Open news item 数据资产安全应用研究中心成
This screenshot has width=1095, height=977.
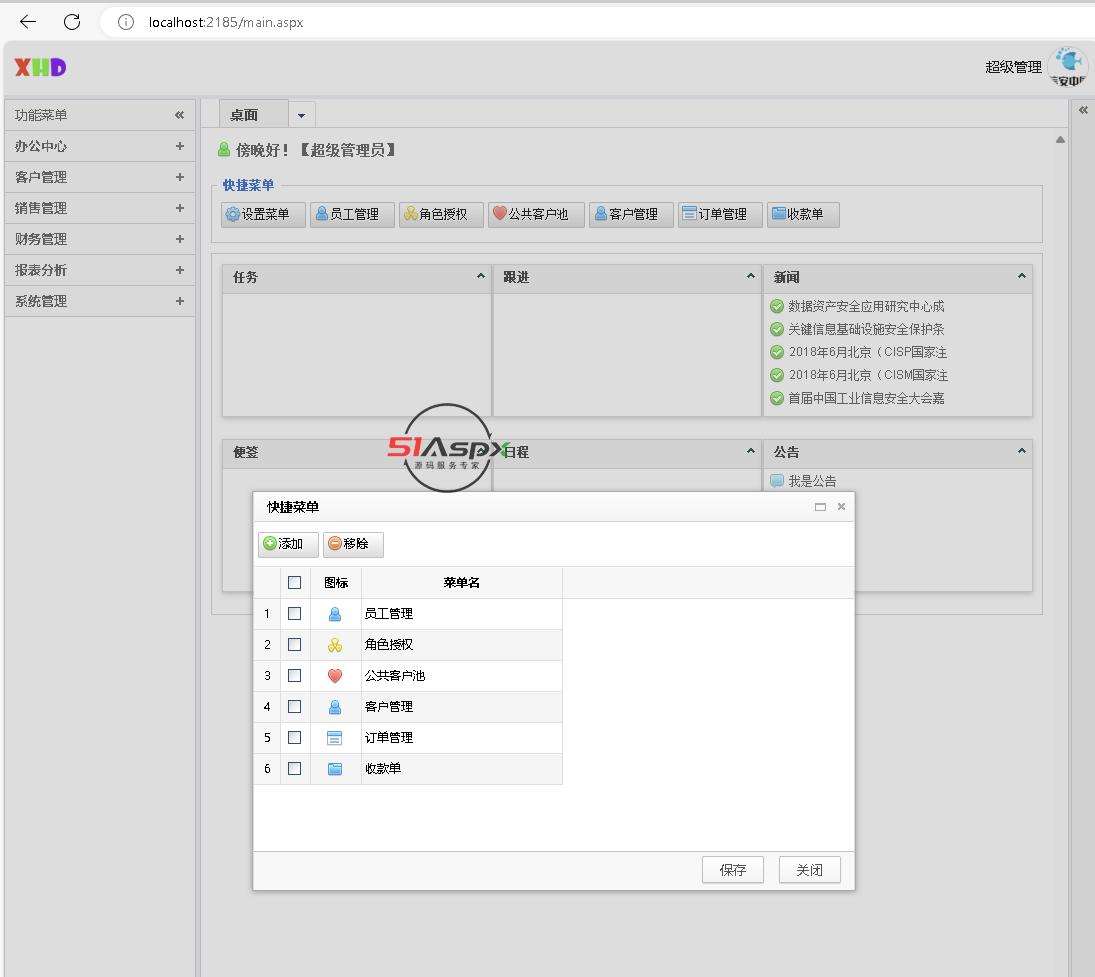pos(865,307)
